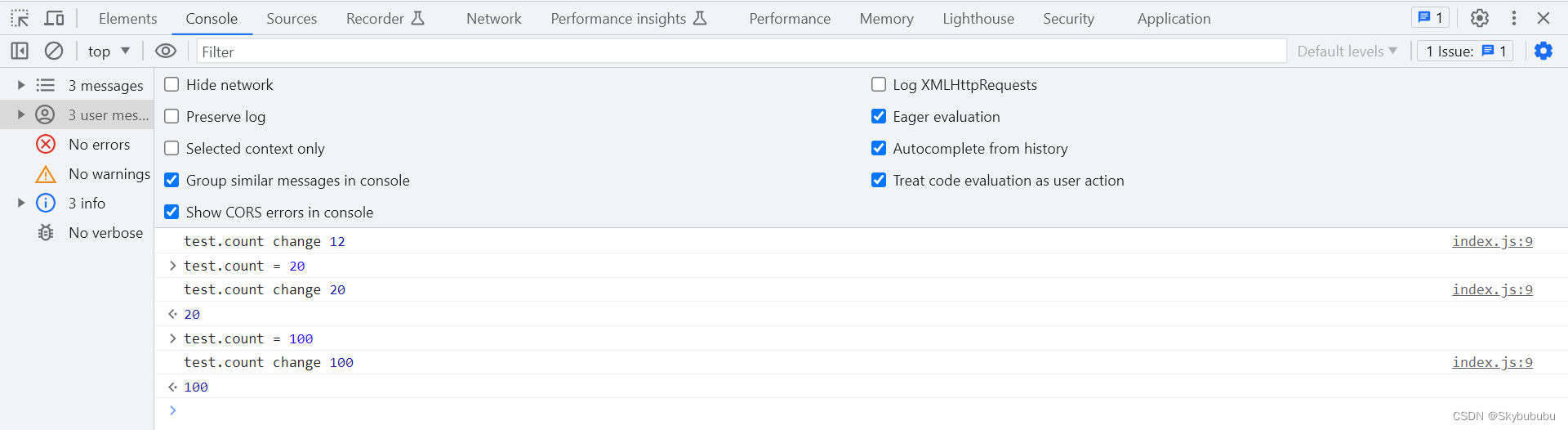Screen dimensions: 1568x430
Task: Switch to the Network tab
Action: pyautogui.click(x=493, y=19)
